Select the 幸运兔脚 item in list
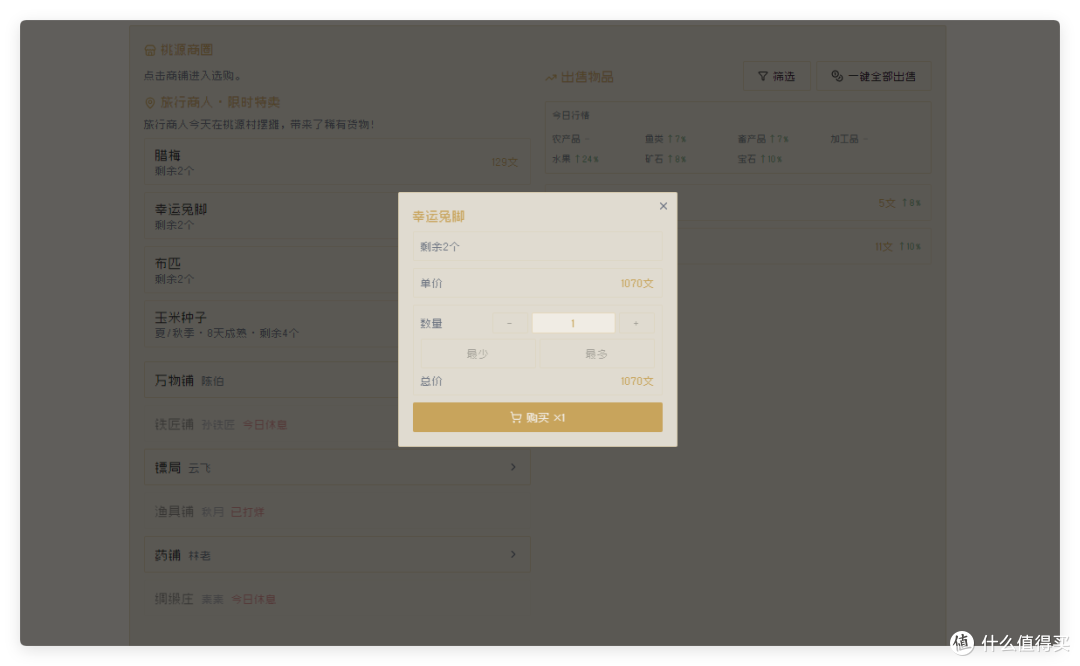The width and height of the screenshot is (1080, 666). [271, 216]
